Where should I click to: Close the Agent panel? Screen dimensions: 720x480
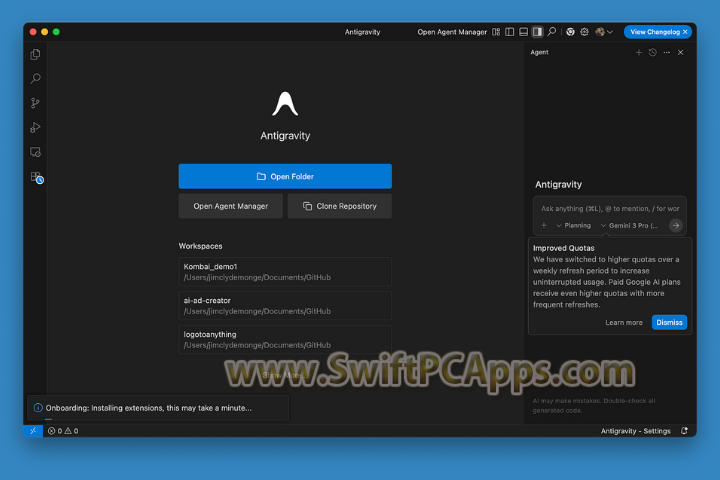pyautogui.click(x=681, y=52)
